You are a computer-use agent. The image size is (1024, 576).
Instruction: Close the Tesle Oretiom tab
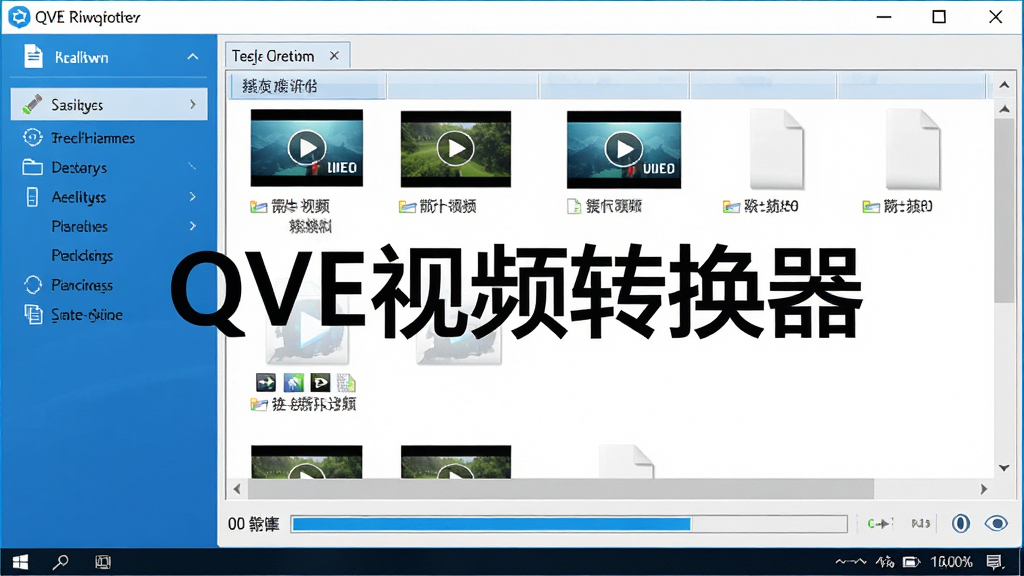point(334,56)
